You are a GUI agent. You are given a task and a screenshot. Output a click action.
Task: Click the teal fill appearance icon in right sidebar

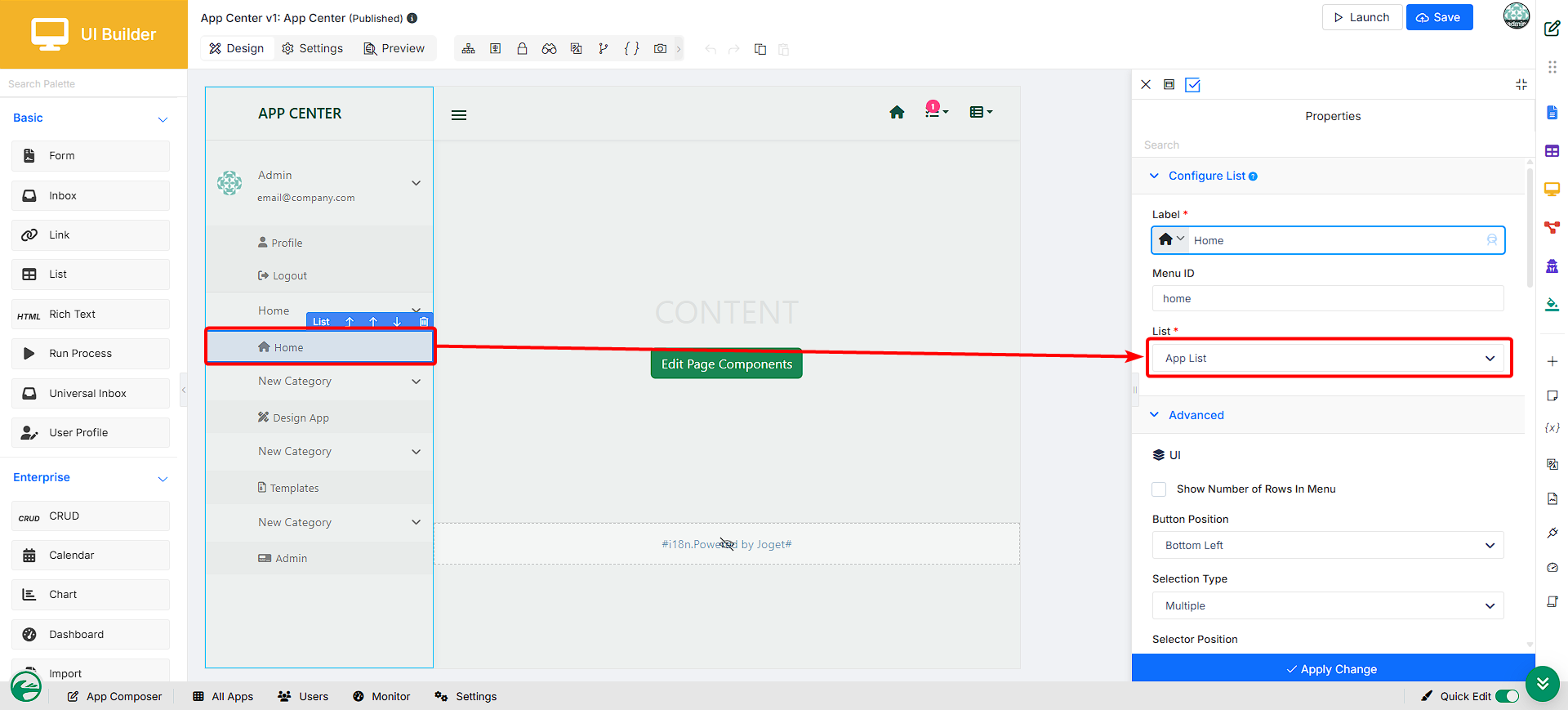pos(1552,305)
